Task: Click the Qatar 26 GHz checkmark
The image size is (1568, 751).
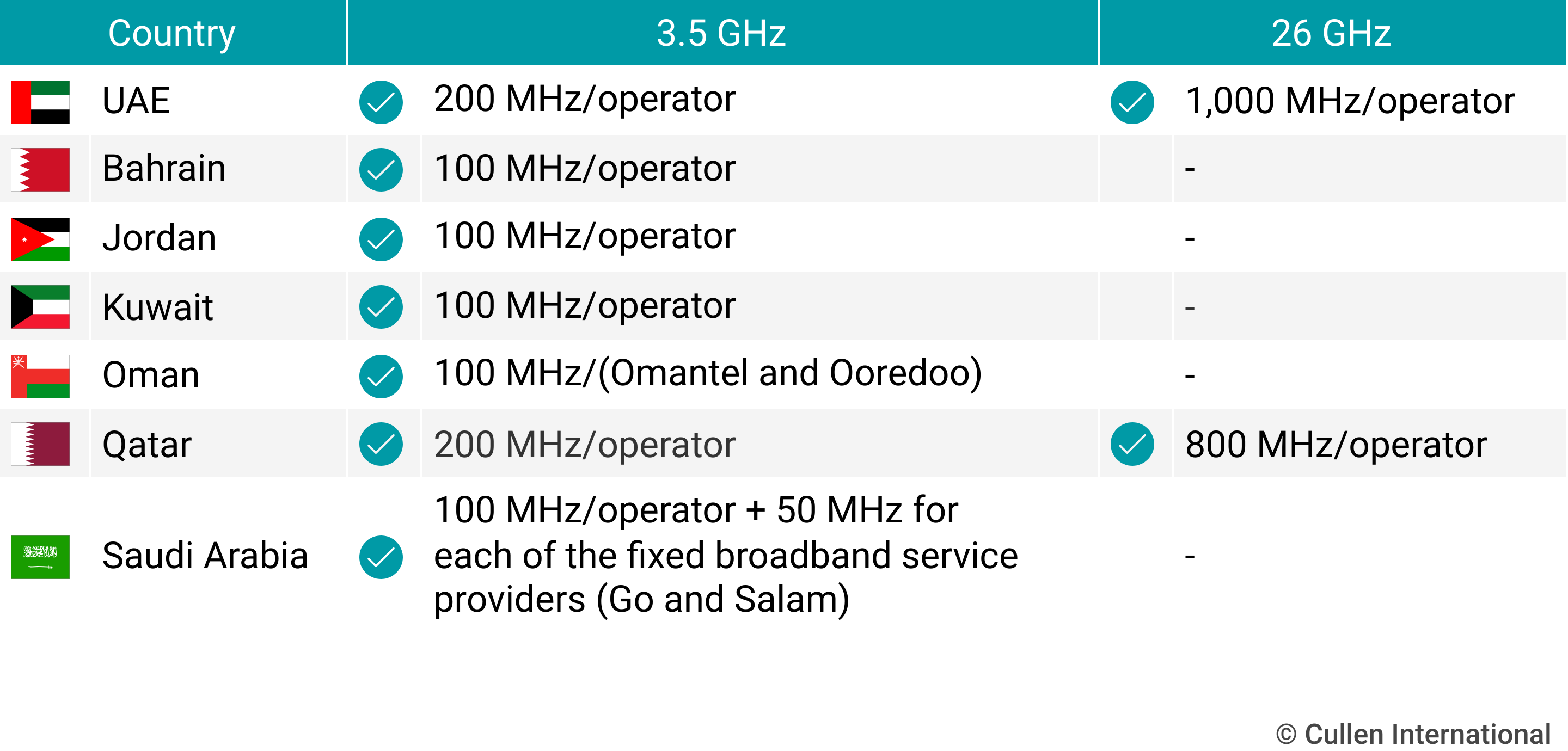Action: coord(1131,443)
